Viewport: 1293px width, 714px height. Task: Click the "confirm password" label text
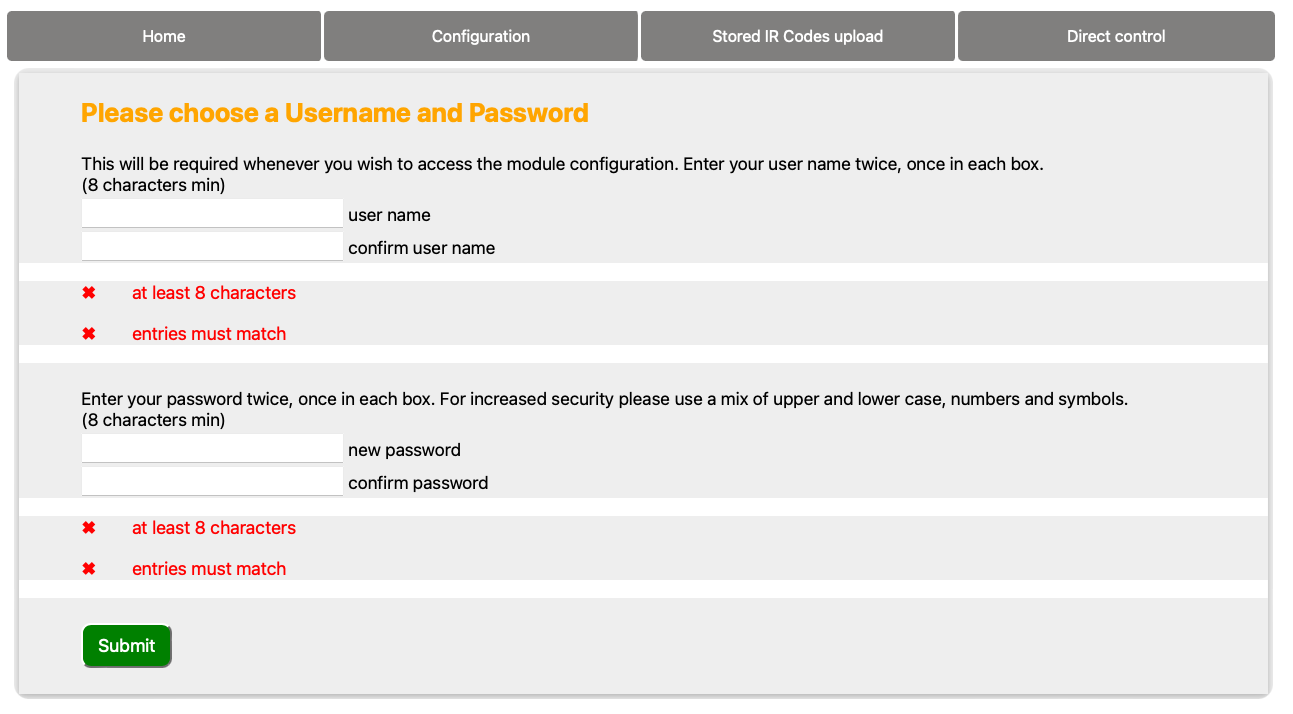418,483
